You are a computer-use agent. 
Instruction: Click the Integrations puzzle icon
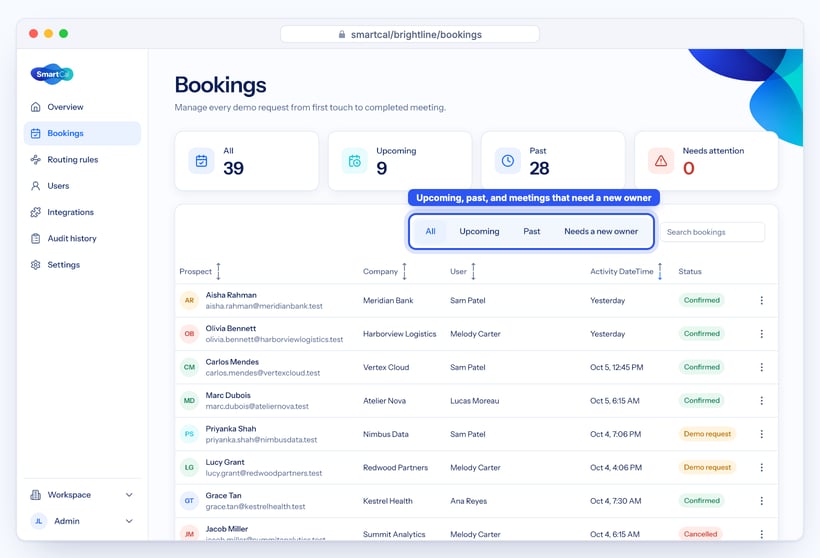36,212
